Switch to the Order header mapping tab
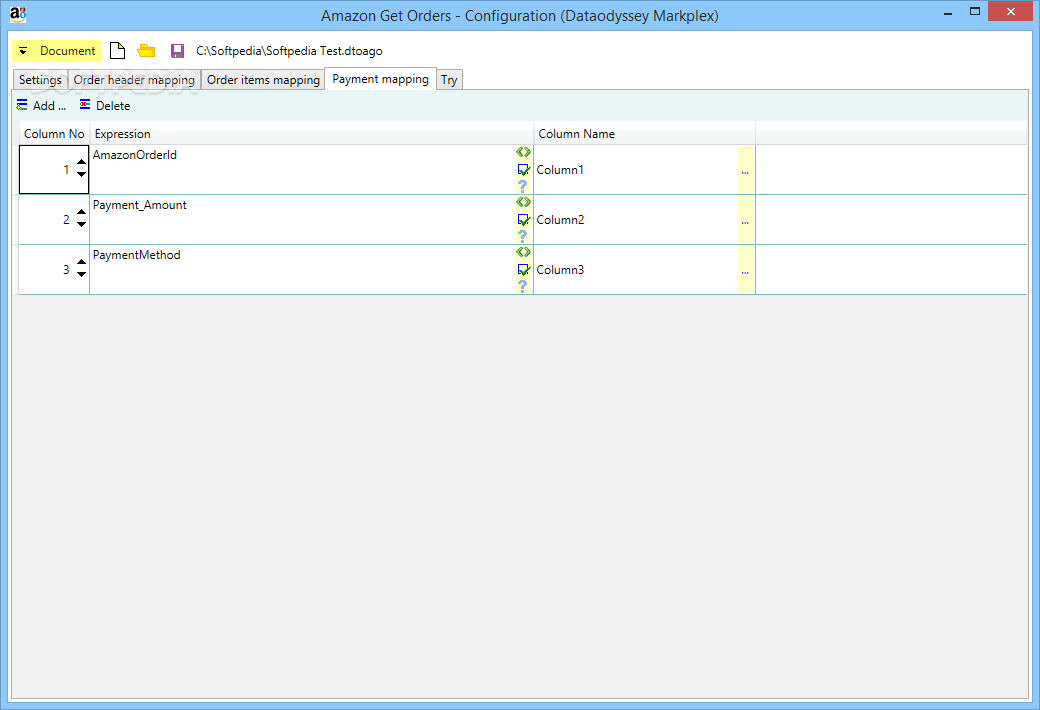1040x710 pixels. [x=134, y=80]
